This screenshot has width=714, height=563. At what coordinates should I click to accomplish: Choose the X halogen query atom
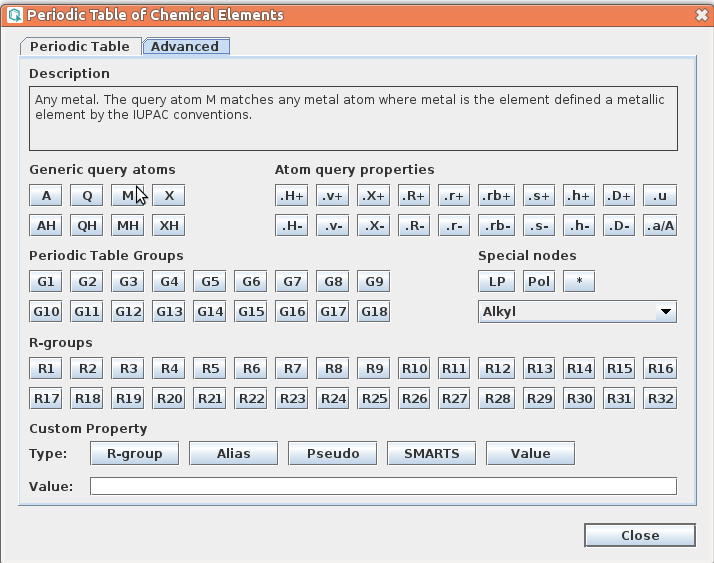[x=169, y=196]
